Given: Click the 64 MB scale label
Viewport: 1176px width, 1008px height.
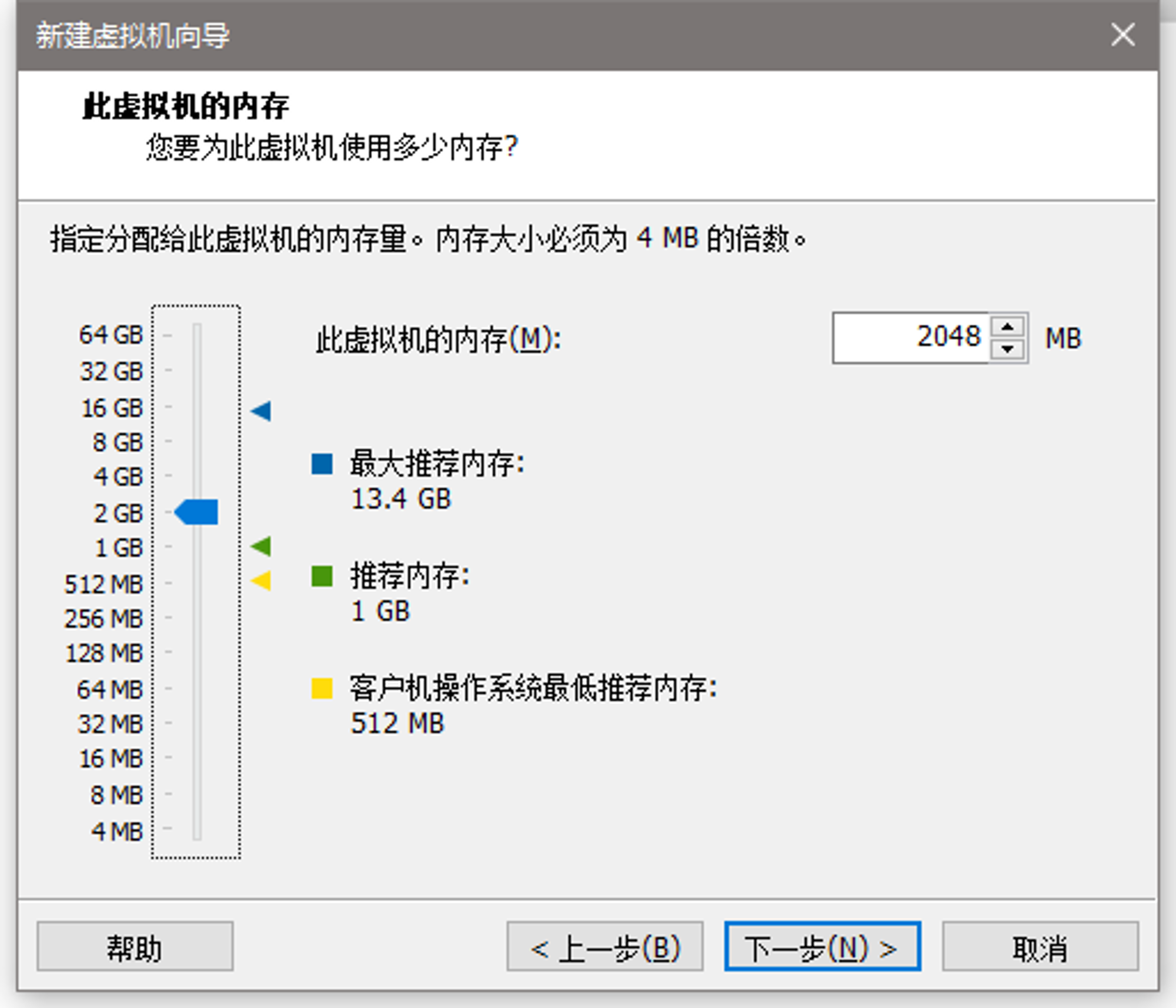Looking at the screenshot, I should click(110, 689).
